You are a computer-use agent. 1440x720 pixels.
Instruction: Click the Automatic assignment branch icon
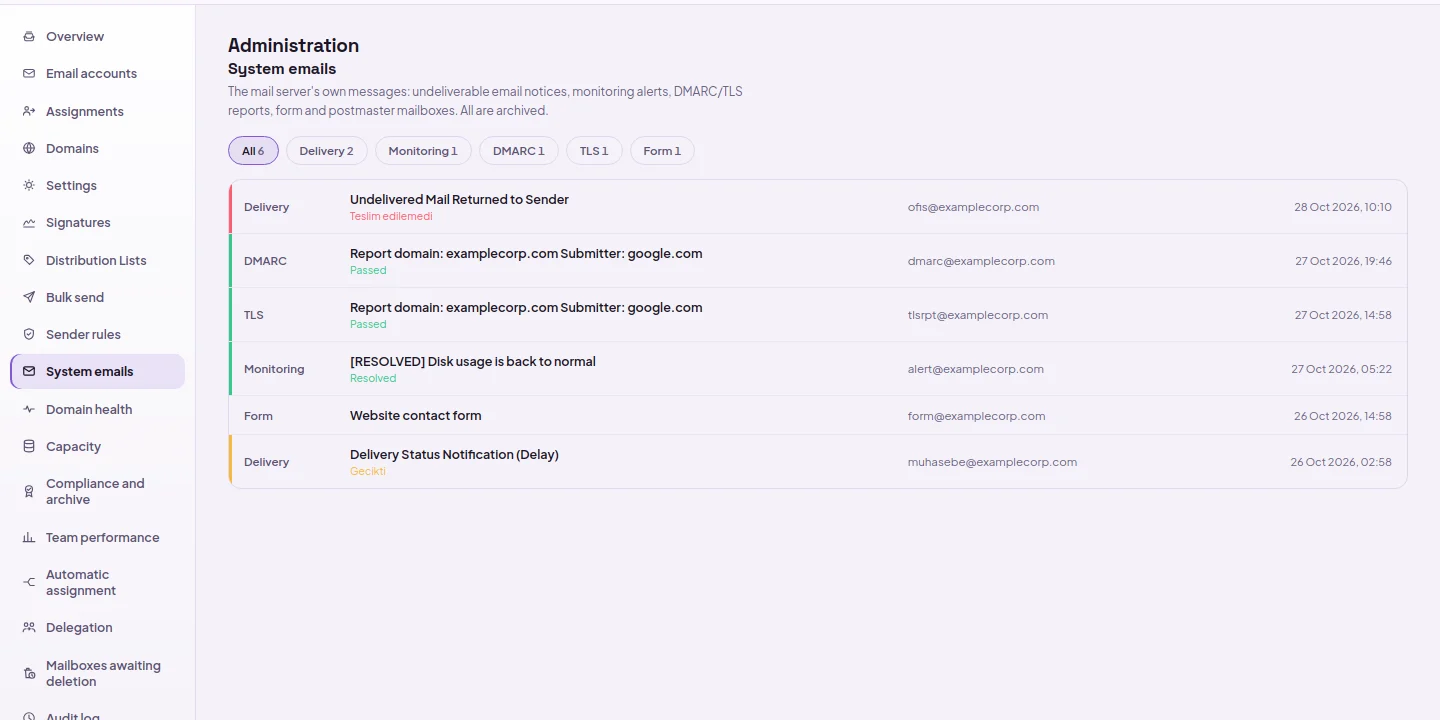click(29, 583)
